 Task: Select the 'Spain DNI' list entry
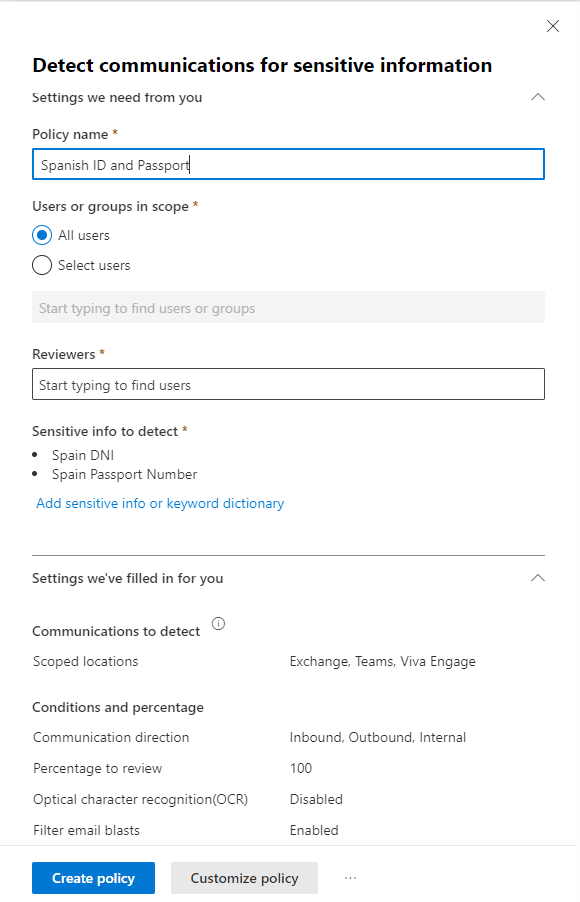(83, 455)
